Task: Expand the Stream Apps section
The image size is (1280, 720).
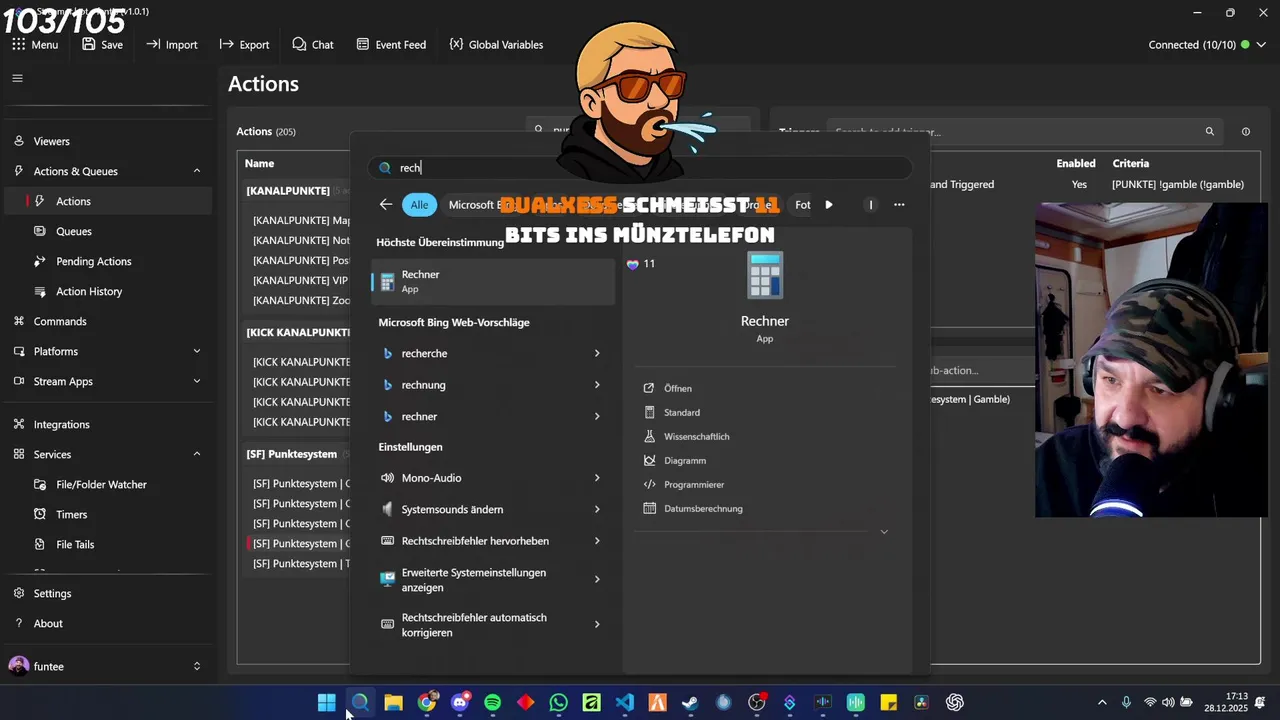Action: 196,381
